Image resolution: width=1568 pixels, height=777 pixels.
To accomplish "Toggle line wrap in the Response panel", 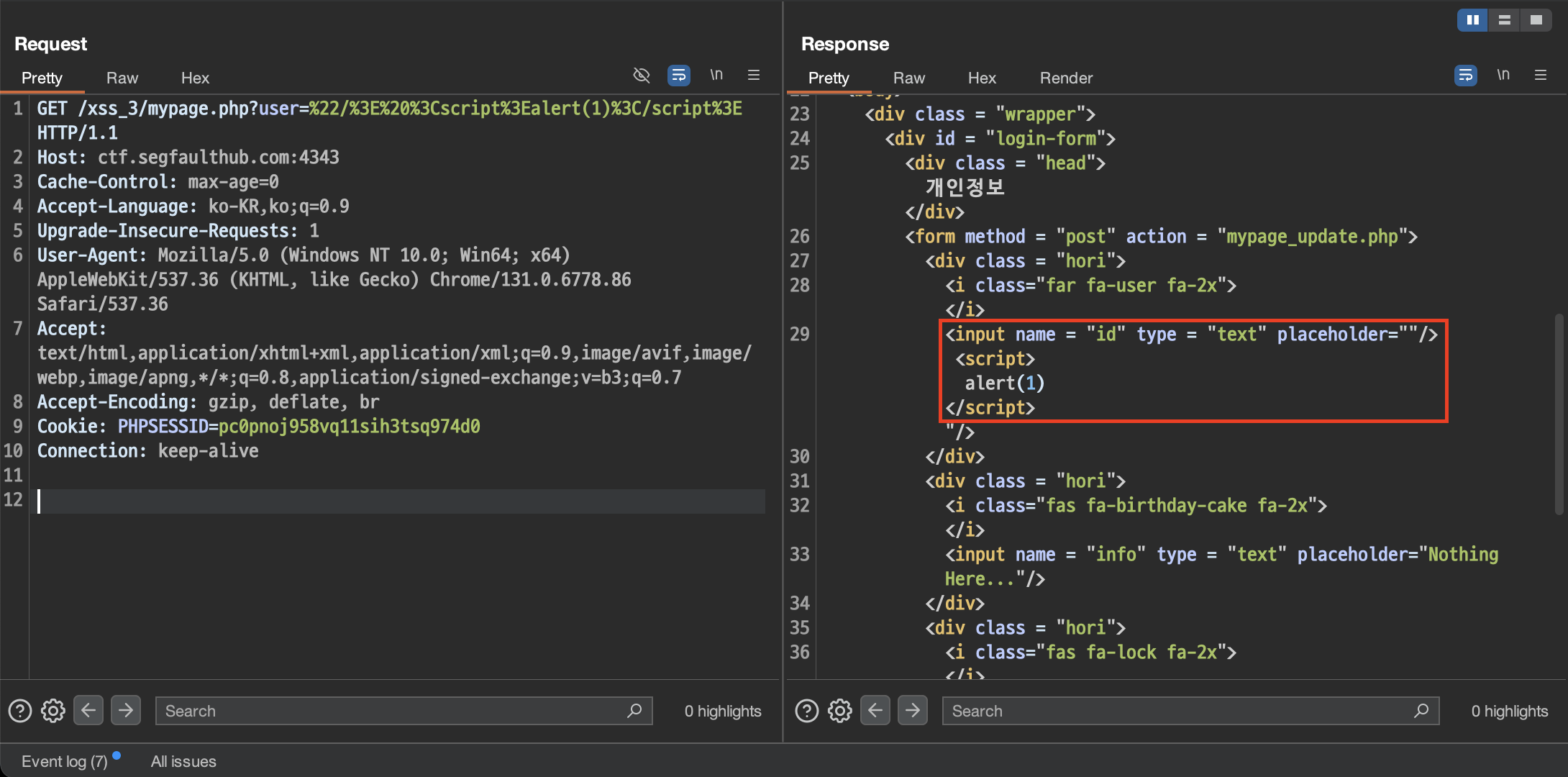I will point(1465,75).
